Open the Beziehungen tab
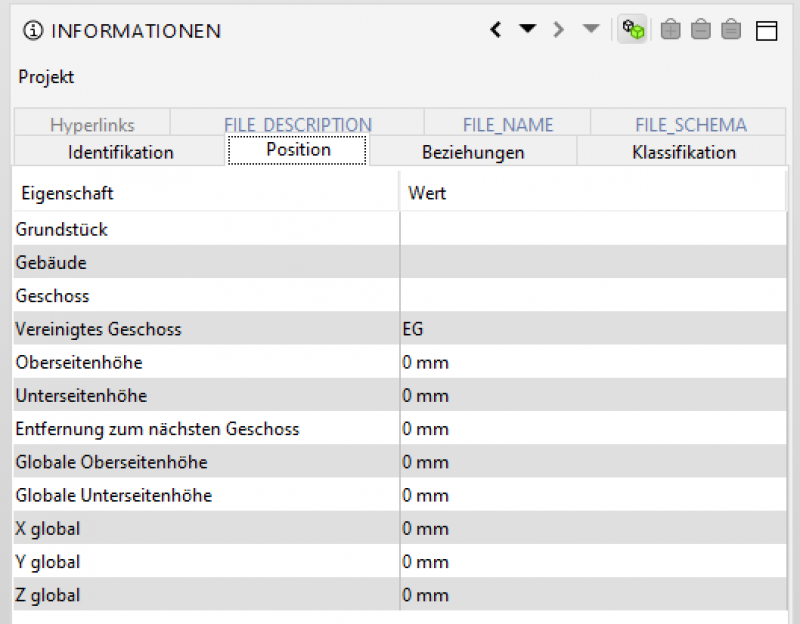 click(473, 152)
